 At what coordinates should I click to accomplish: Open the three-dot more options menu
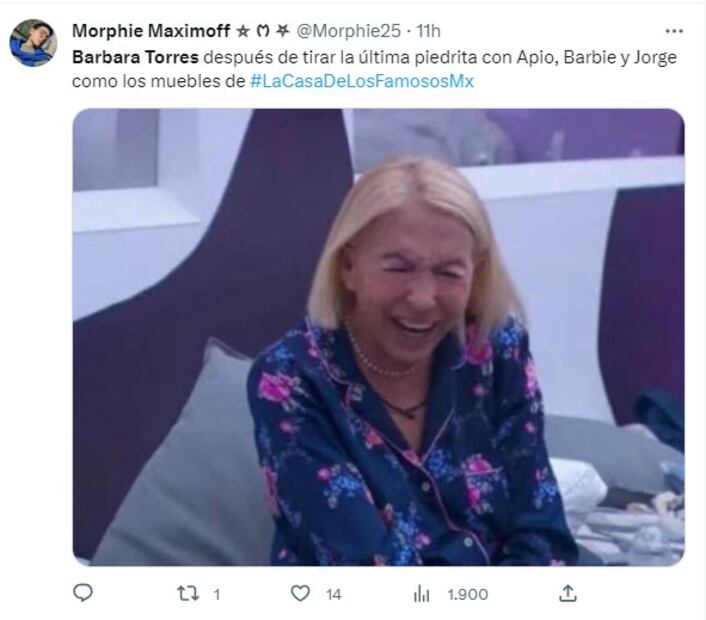coord(674,31)
